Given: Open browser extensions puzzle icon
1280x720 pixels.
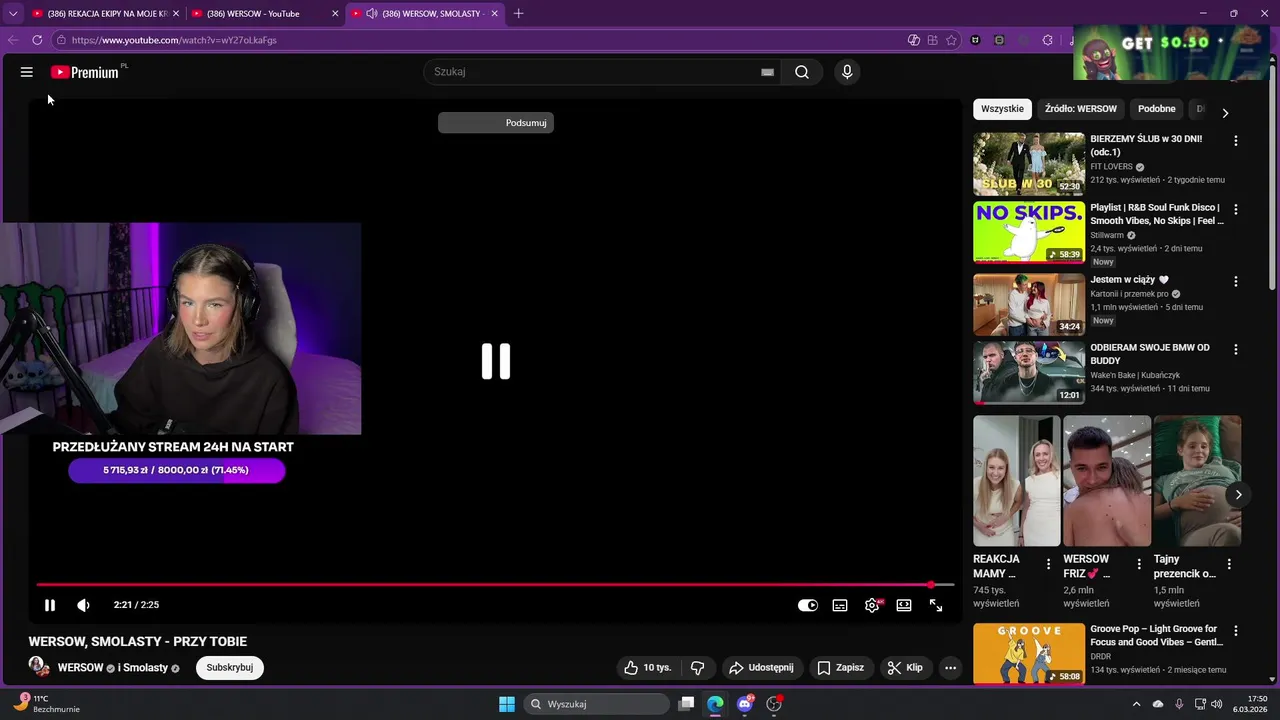Looking at the screenshot, I should 1047,40.
